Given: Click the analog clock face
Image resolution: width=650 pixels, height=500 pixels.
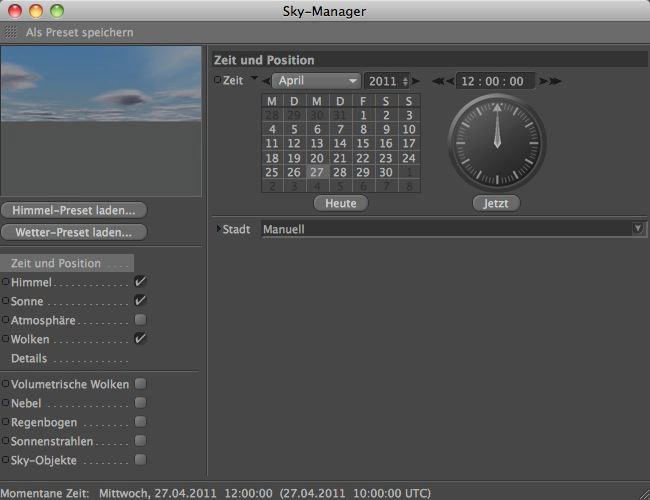Looking at the screenshot, I should pyautogui.click(x=496, y=139).
